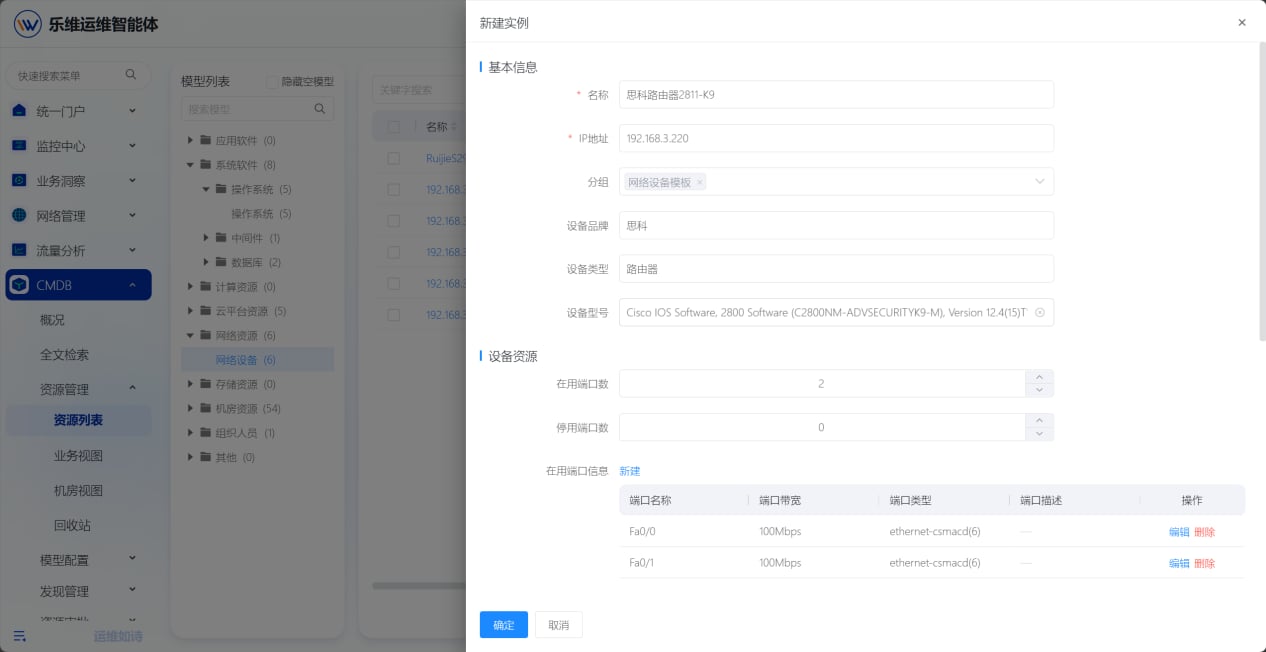Collapse the CMDB menu chevron
Viewport: 1266px width, 652px height.
[132, 285]
